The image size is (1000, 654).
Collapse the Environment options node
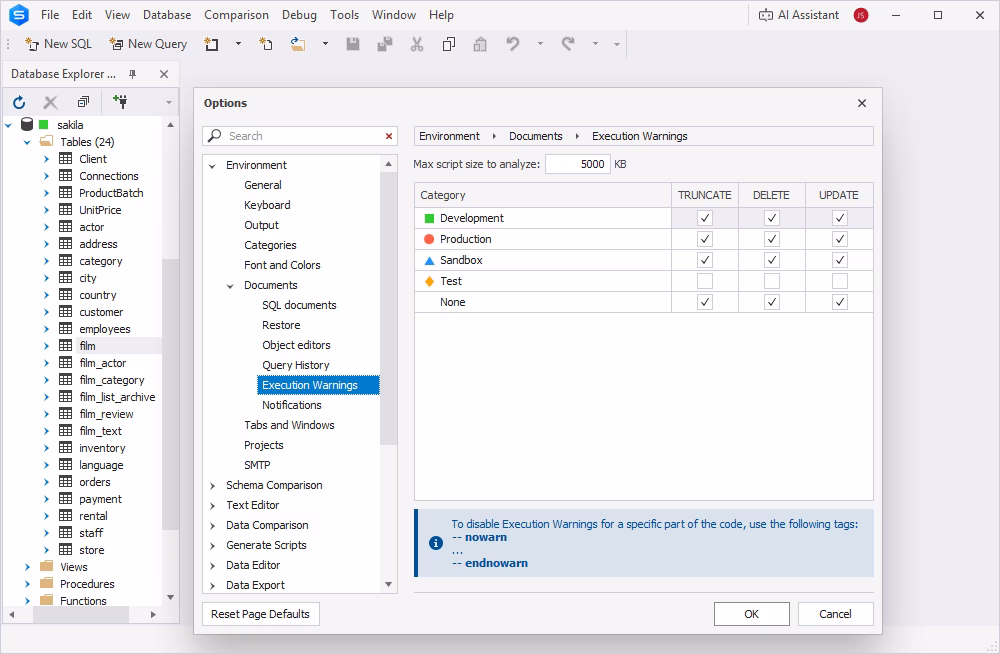(x=212, y=166)
